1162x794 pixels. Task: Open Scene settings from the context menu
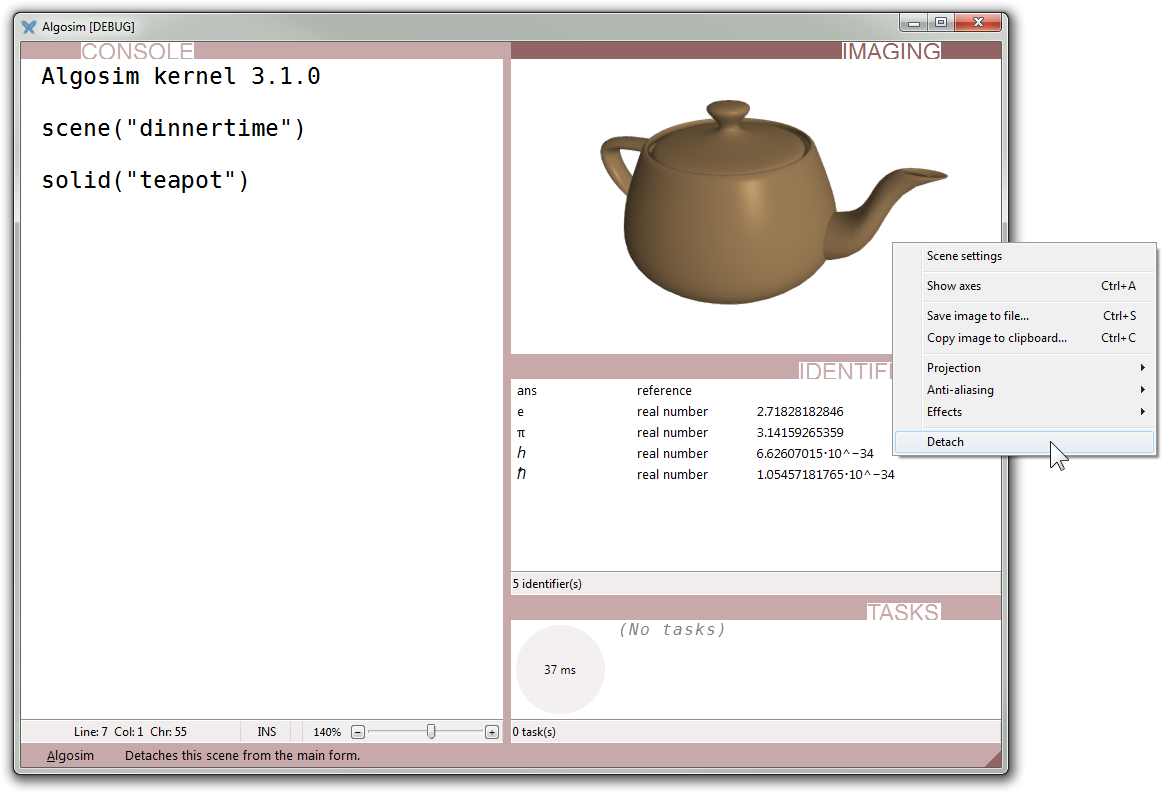pyautogui.click(x=964, y=256)
